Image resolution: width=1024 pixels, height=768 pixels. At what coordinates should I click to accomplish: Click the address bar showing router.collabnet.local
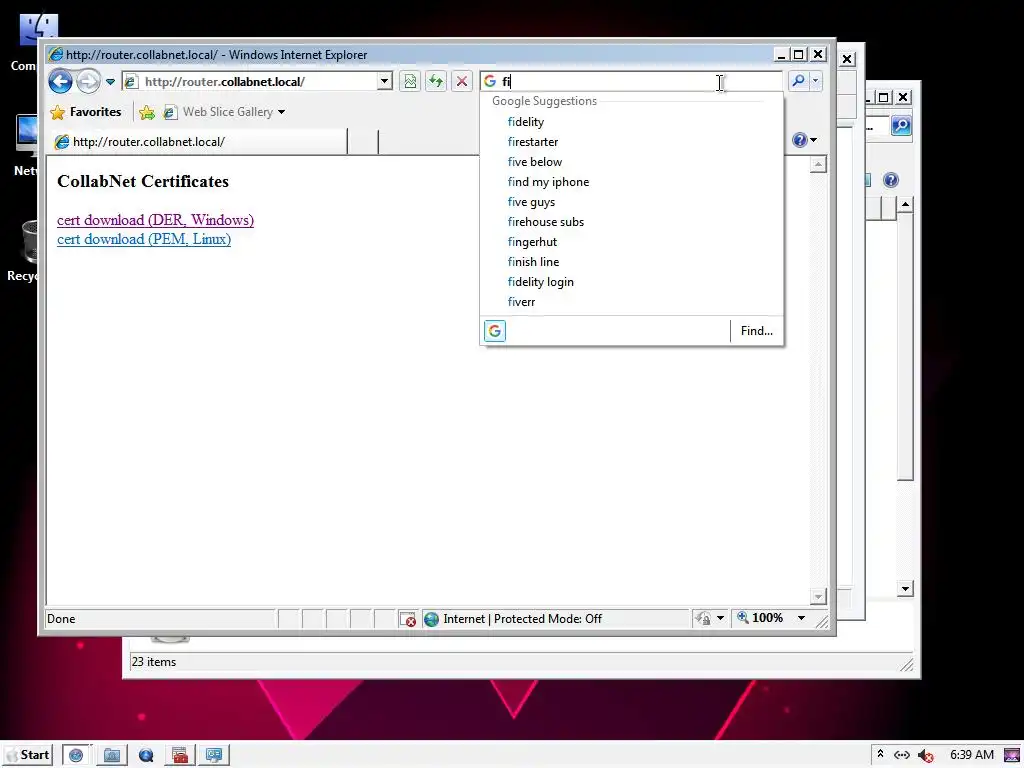[249, 82]
